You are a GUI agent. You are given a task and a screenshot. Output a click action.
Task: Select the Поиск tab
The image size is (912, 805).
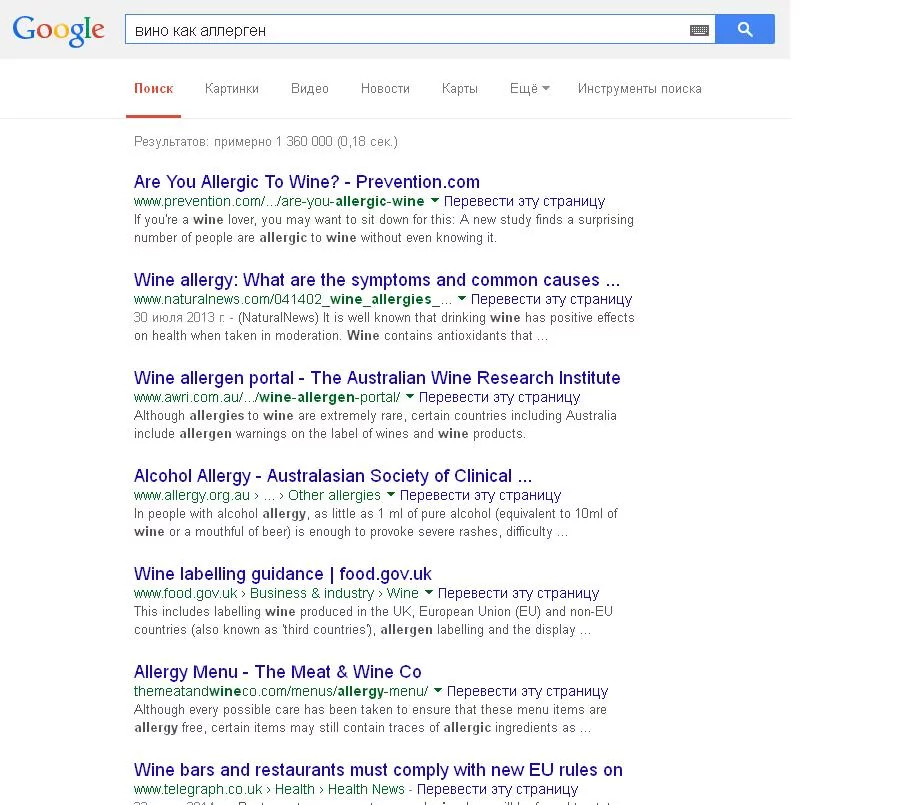tap(154, 88)
